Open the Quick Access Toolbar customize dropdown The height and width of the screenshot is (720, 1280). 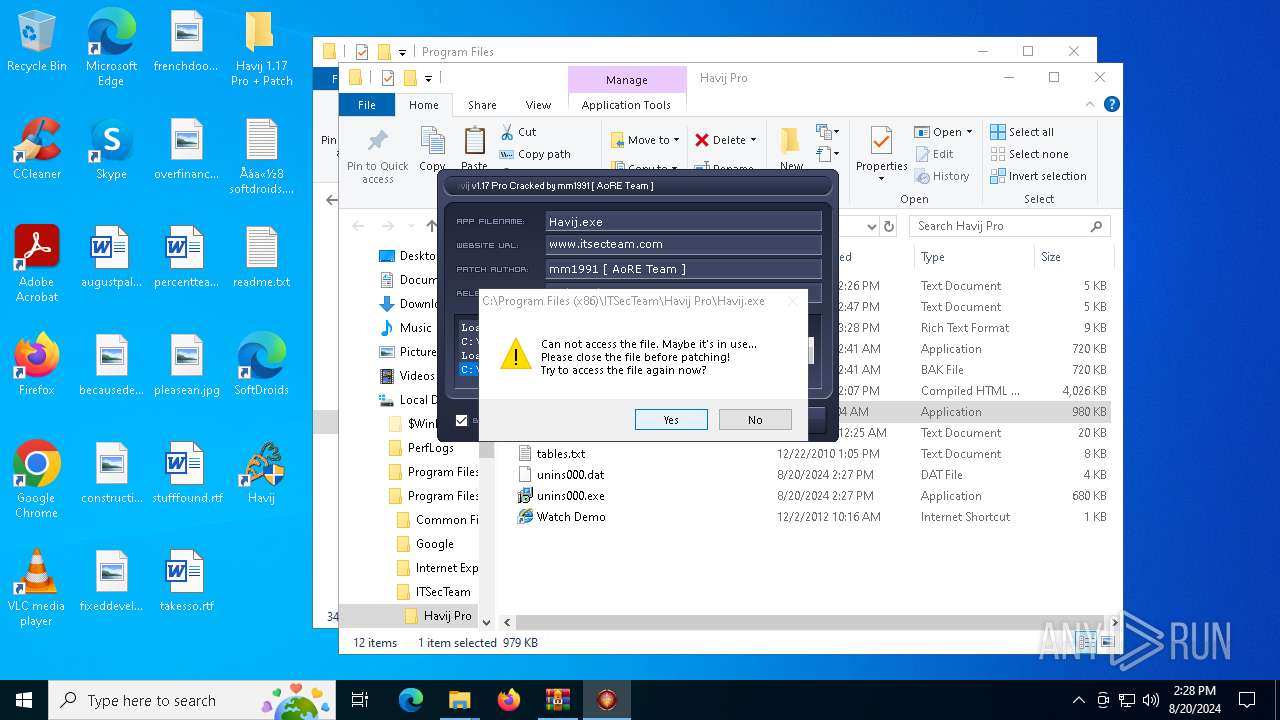[x=428, y=78]
